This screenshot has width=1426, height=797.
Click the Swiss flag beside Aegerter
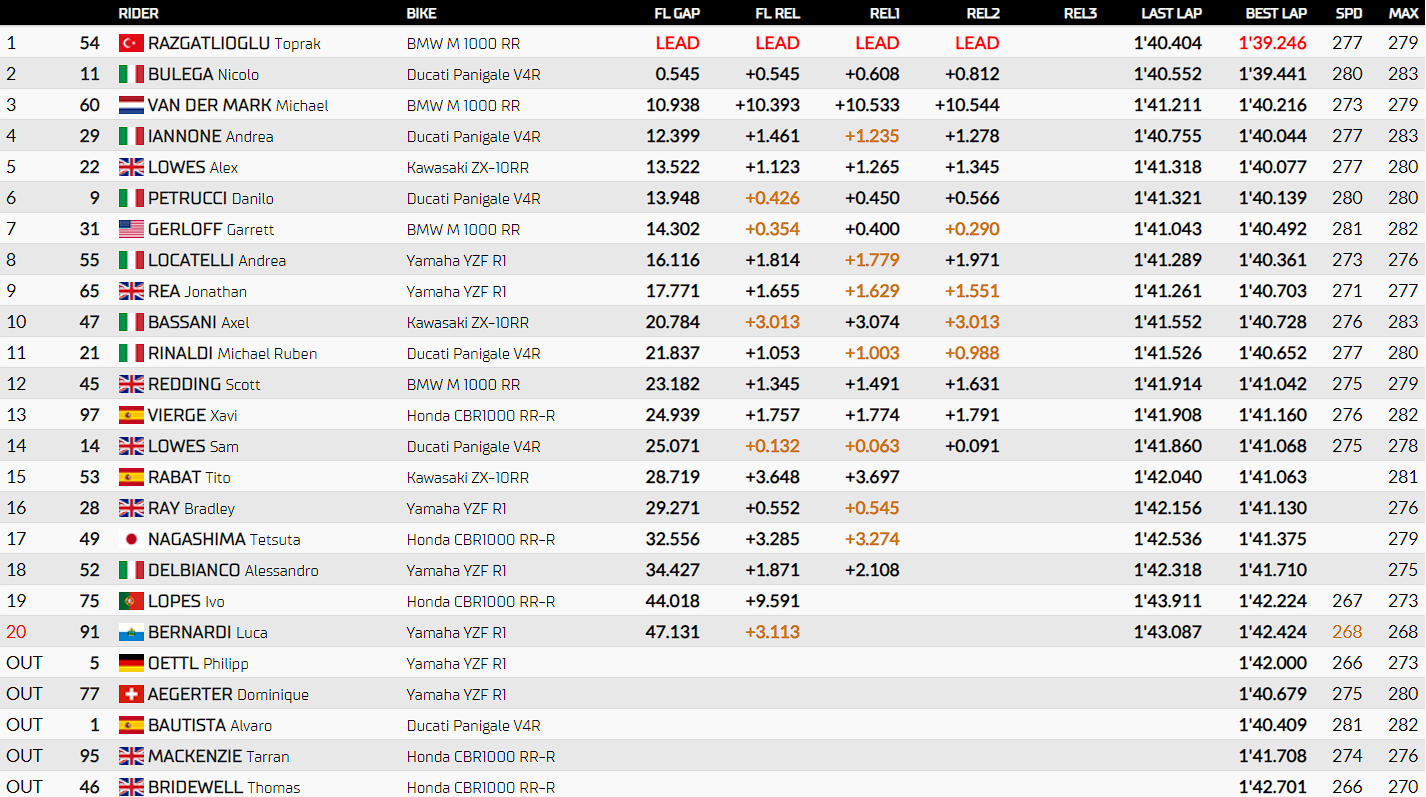[x=131, y=694]
